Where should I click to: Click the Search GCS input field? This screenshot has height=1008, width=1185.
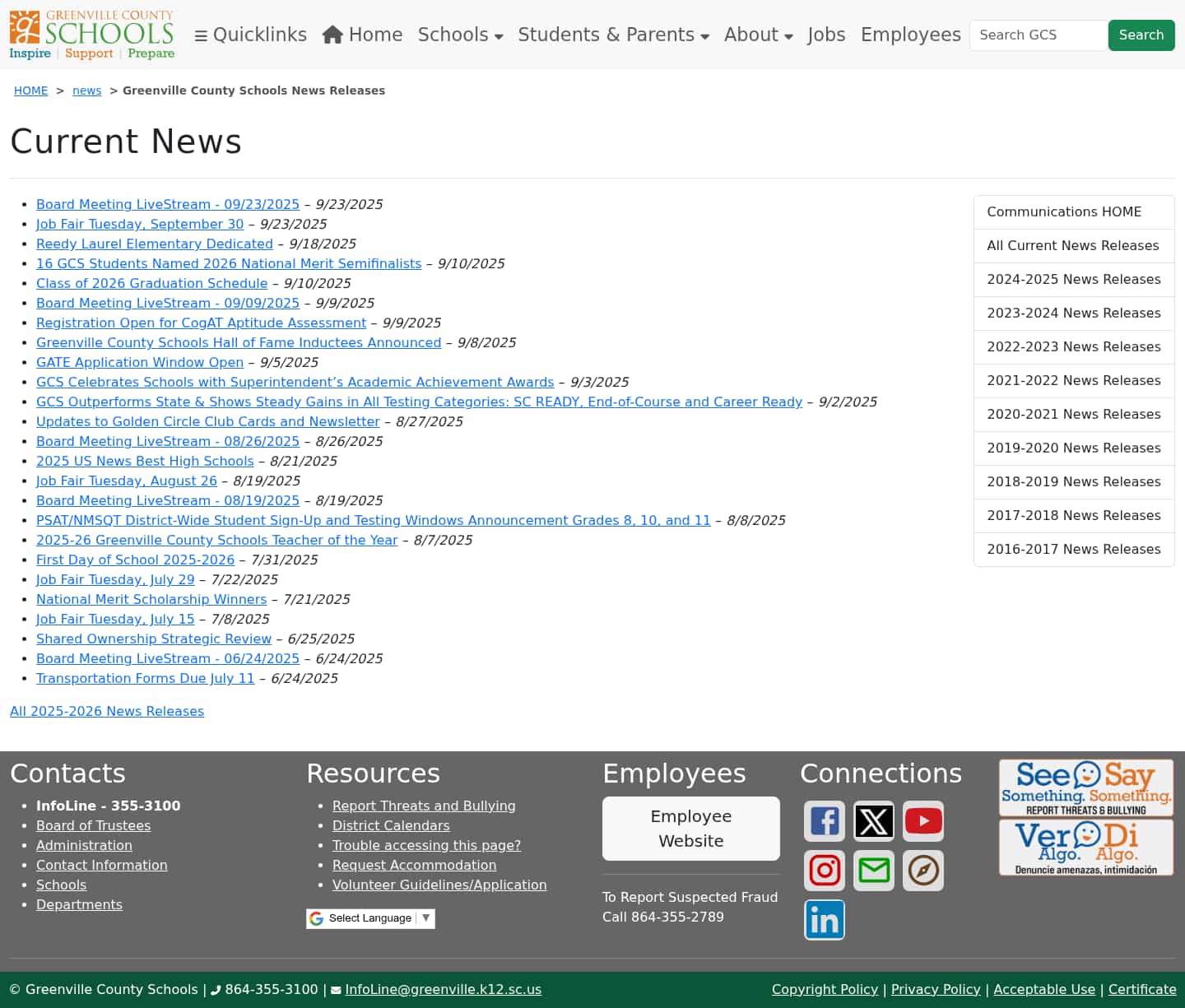tap(1038, 35)
